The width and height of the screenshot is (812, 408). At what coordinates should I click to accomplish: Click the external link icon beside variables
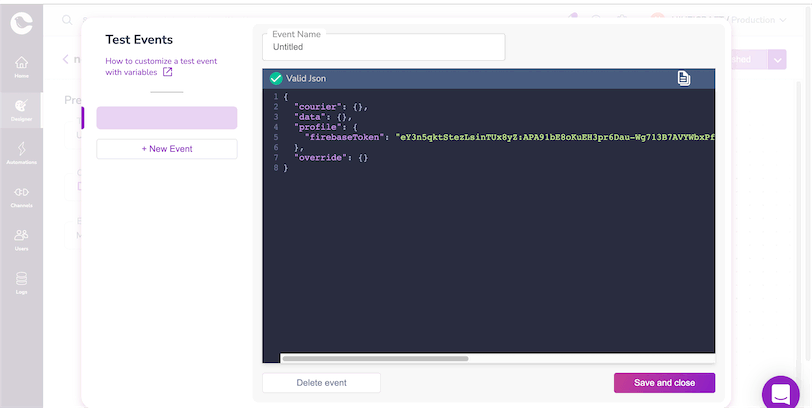168,72
